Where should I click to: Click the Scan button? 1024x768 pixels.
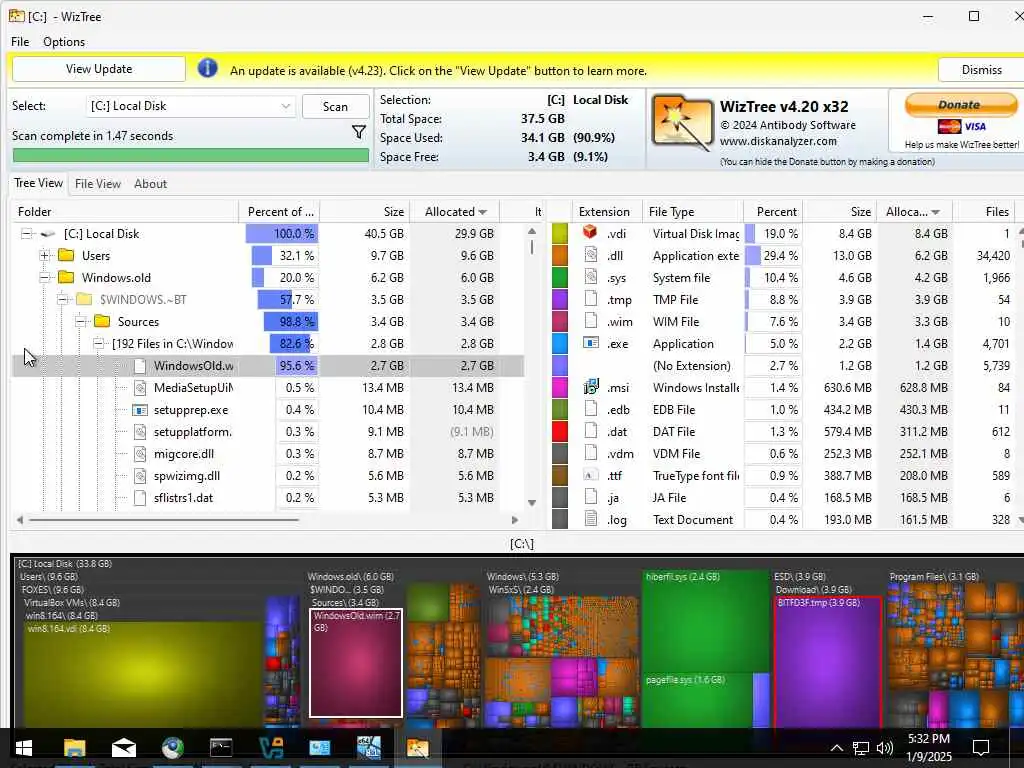click(335, 106)
